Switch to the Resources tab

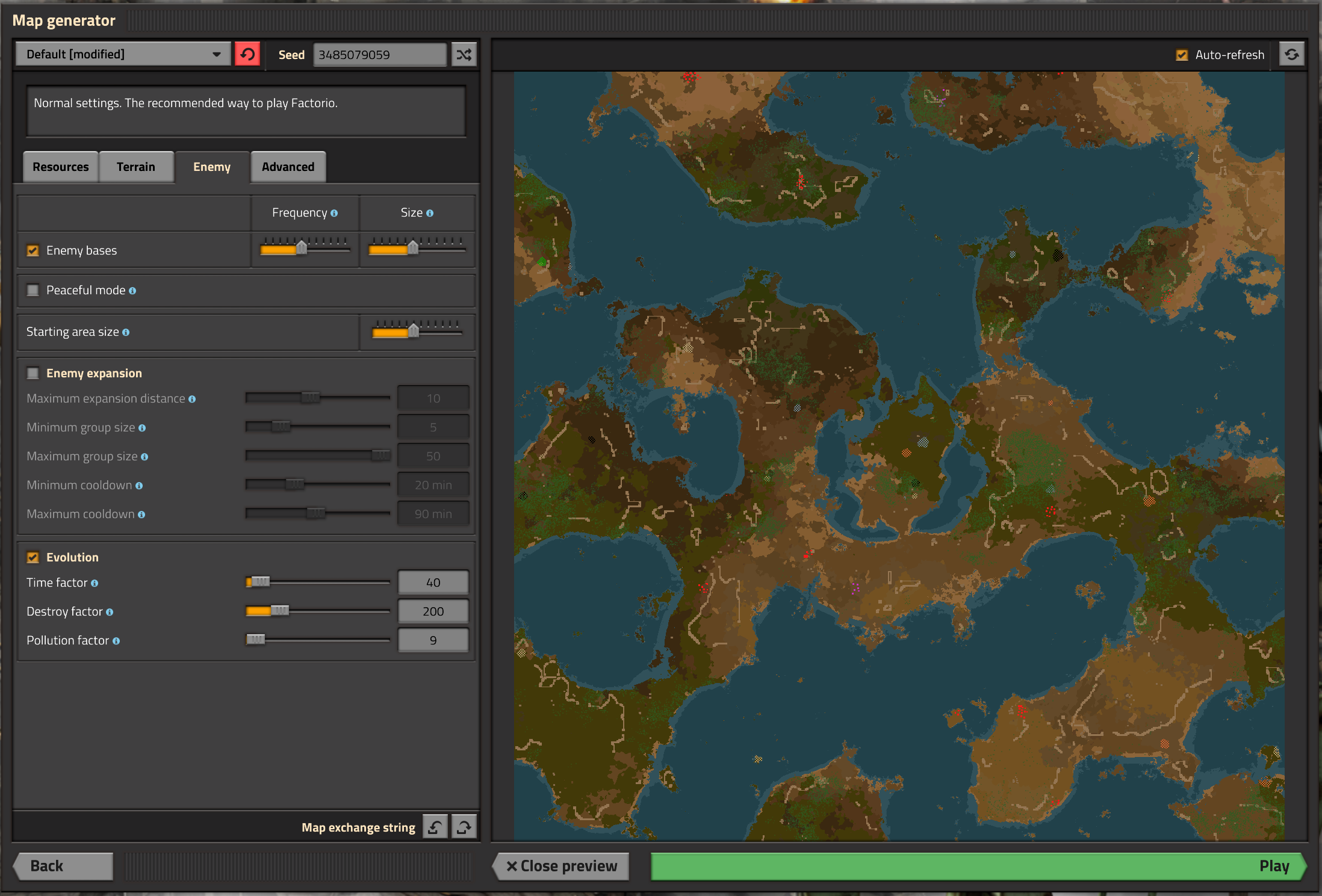pyautogui.click(x=61, y=167)
